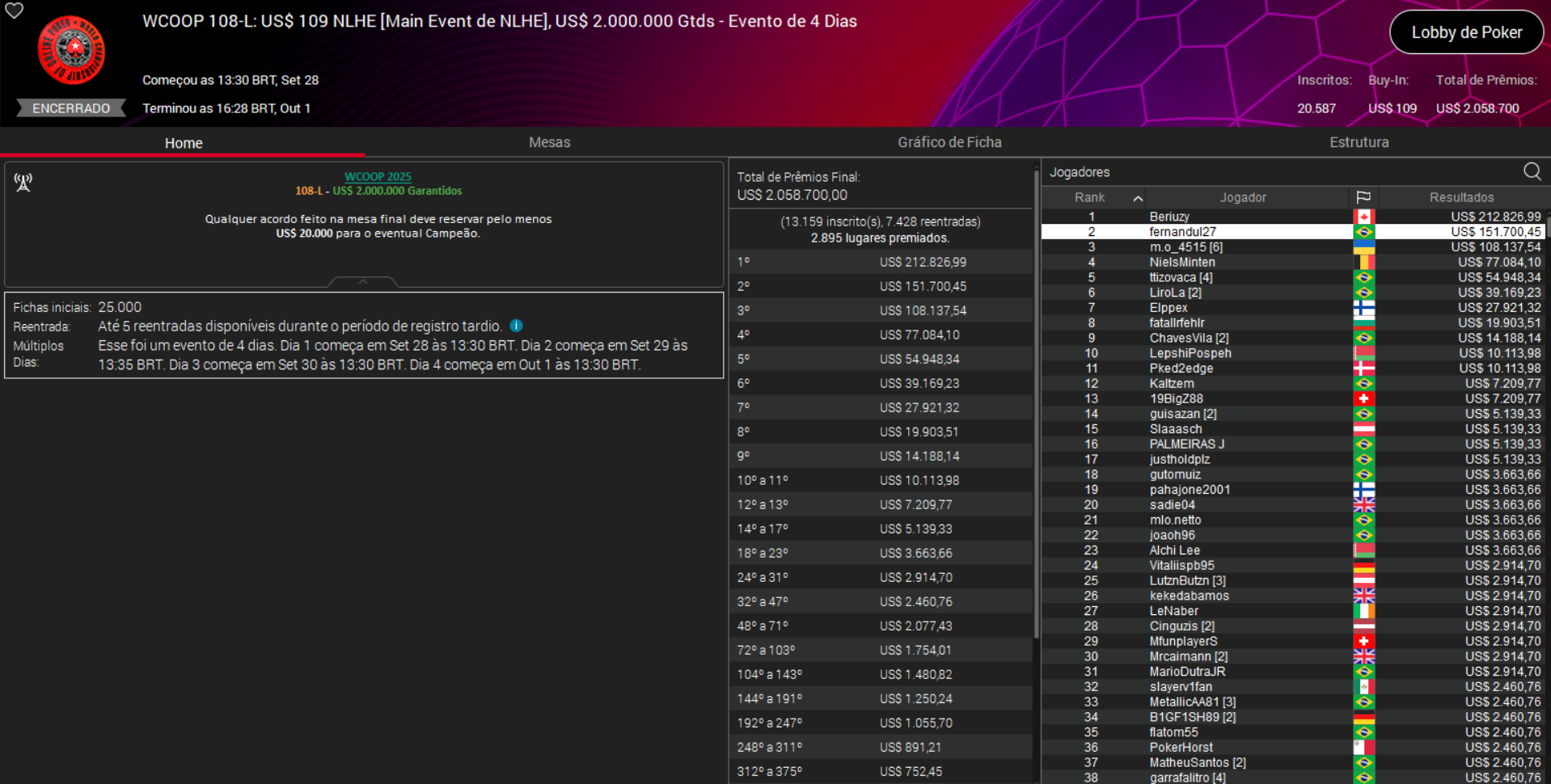Click the reentry info icon
1551x784 pixels.
pyautogui.click(x=516, y=326)
